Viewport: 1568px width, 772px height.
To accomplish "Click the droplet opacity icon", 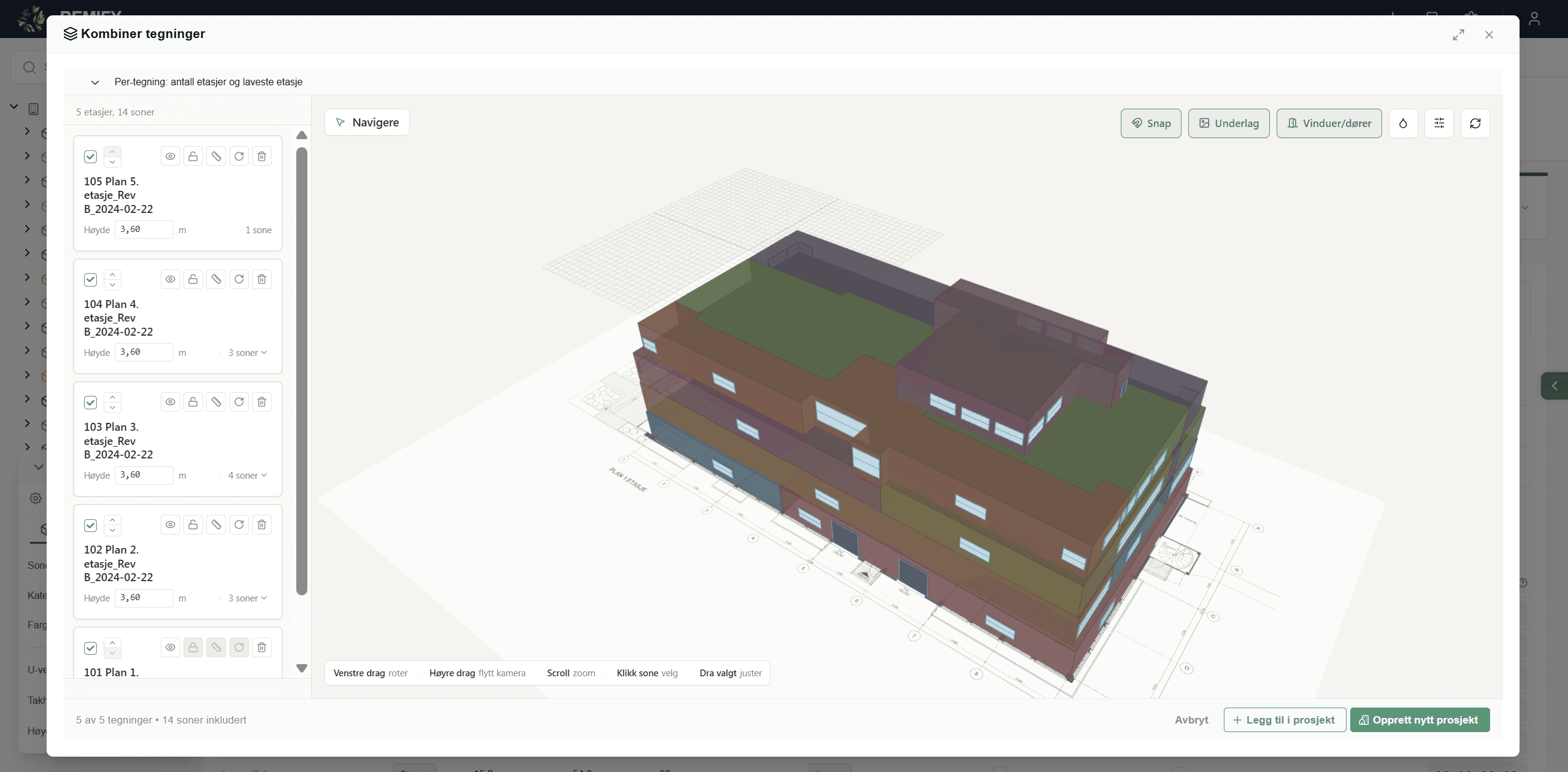I will point(1403,123).
